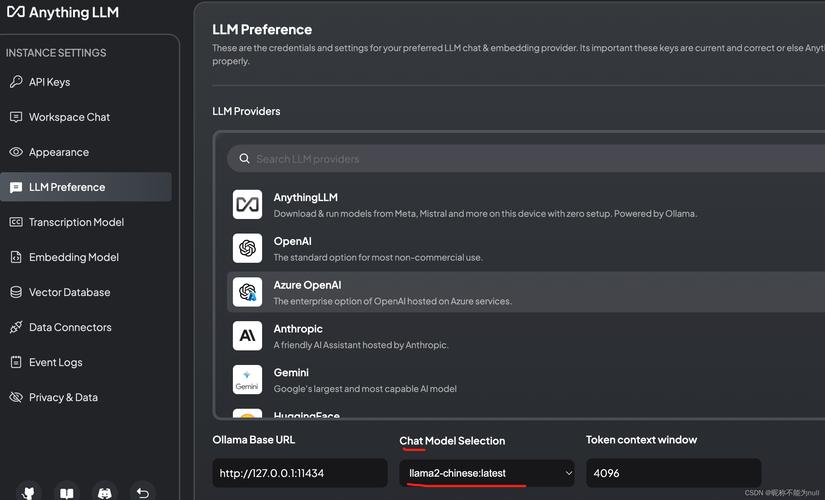Image resolution: width=825 pixels, height=500 pixels.
Task: Open the GitHub icon in footer
Action: pyautogui.click(x=28, y=493)
